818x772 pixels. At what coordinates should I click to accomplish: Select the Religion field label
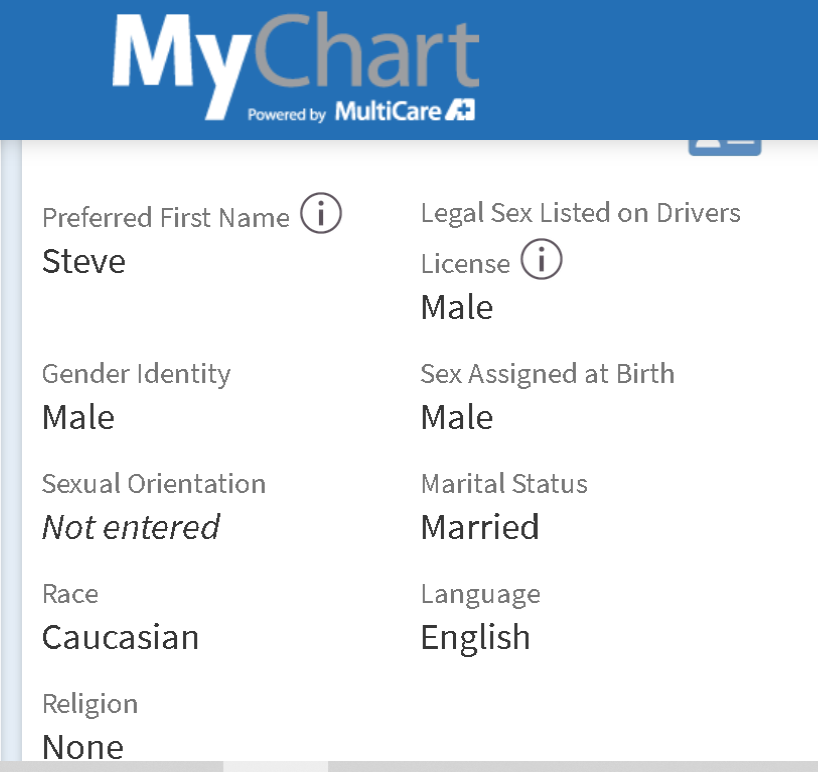[x=90, y=704]
